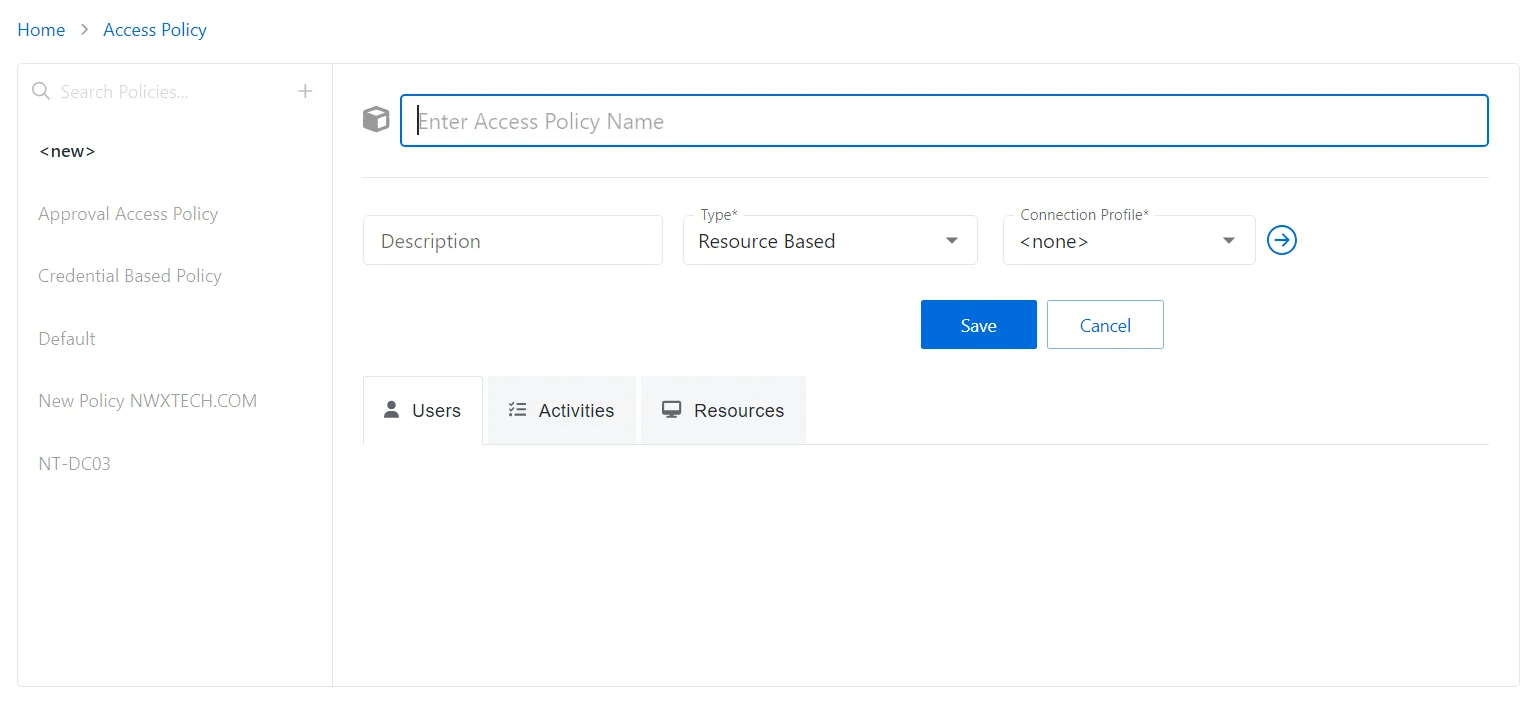Click the plus icon to add policy

coord(305,91)
